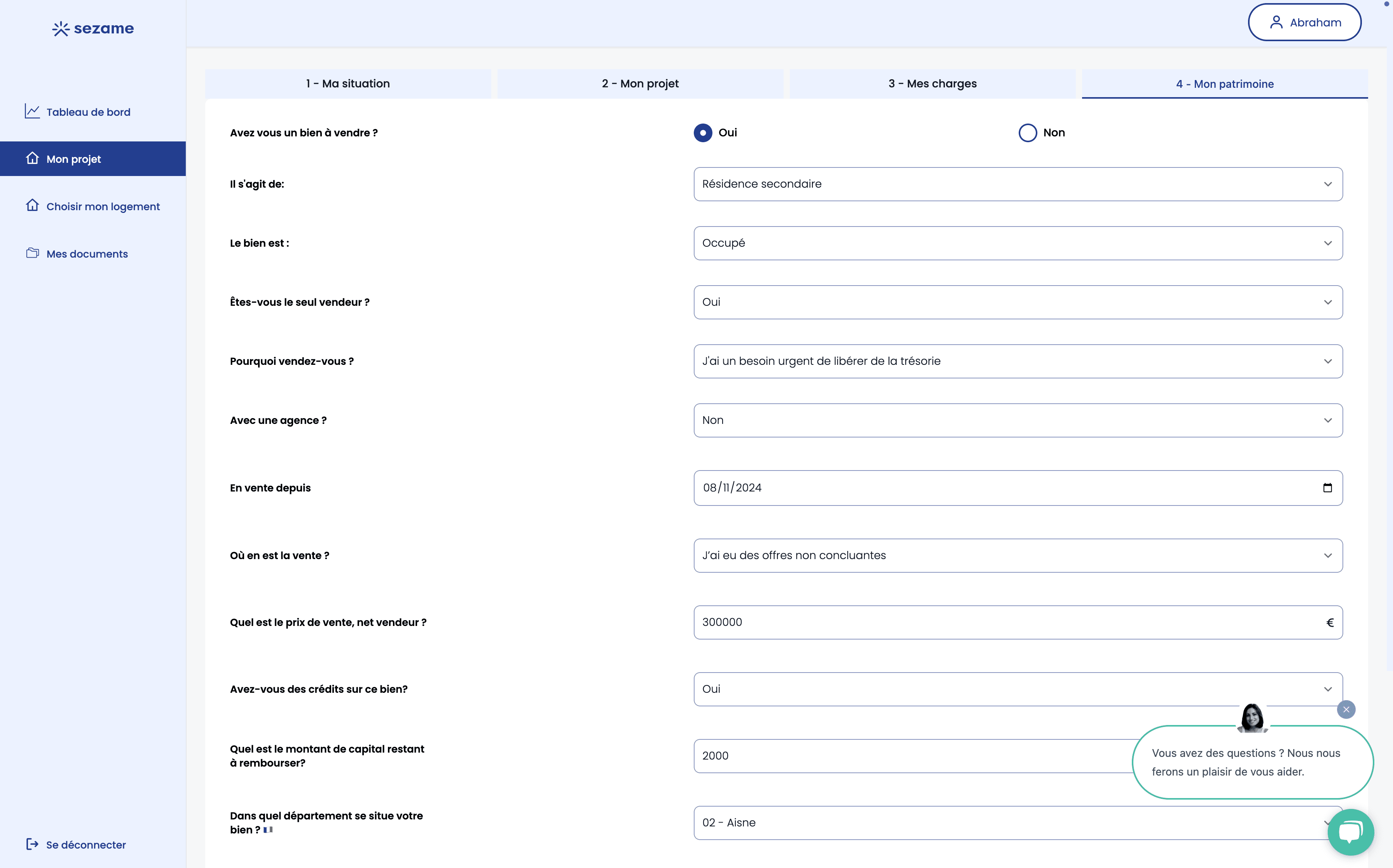Dismiss the chat help message with the X
The height and width of the screenshot is (868, 1393).
[1346, 709]
